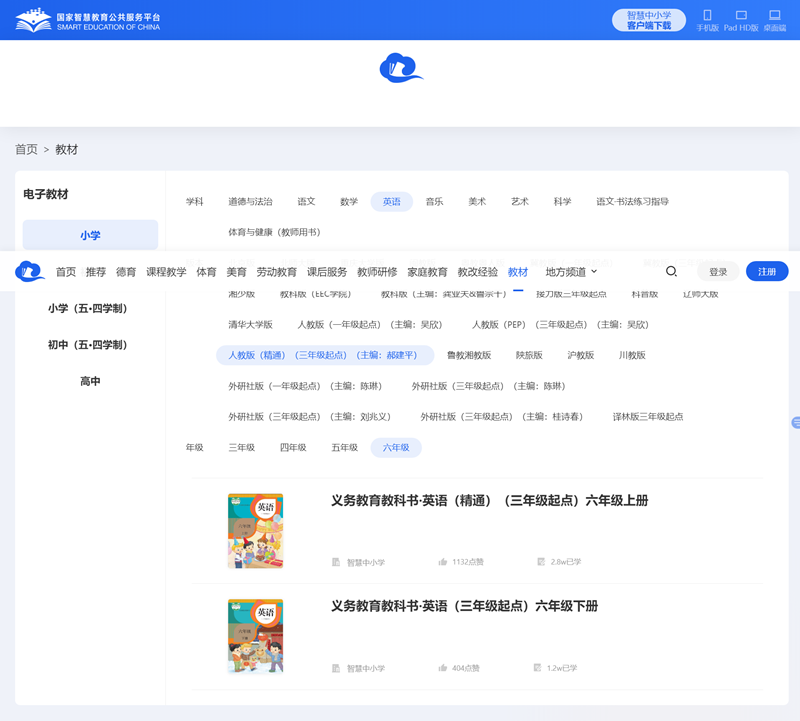Click the 智慧中小学 客户端下载 button
The image size is (800, 721).
(649, 20)
